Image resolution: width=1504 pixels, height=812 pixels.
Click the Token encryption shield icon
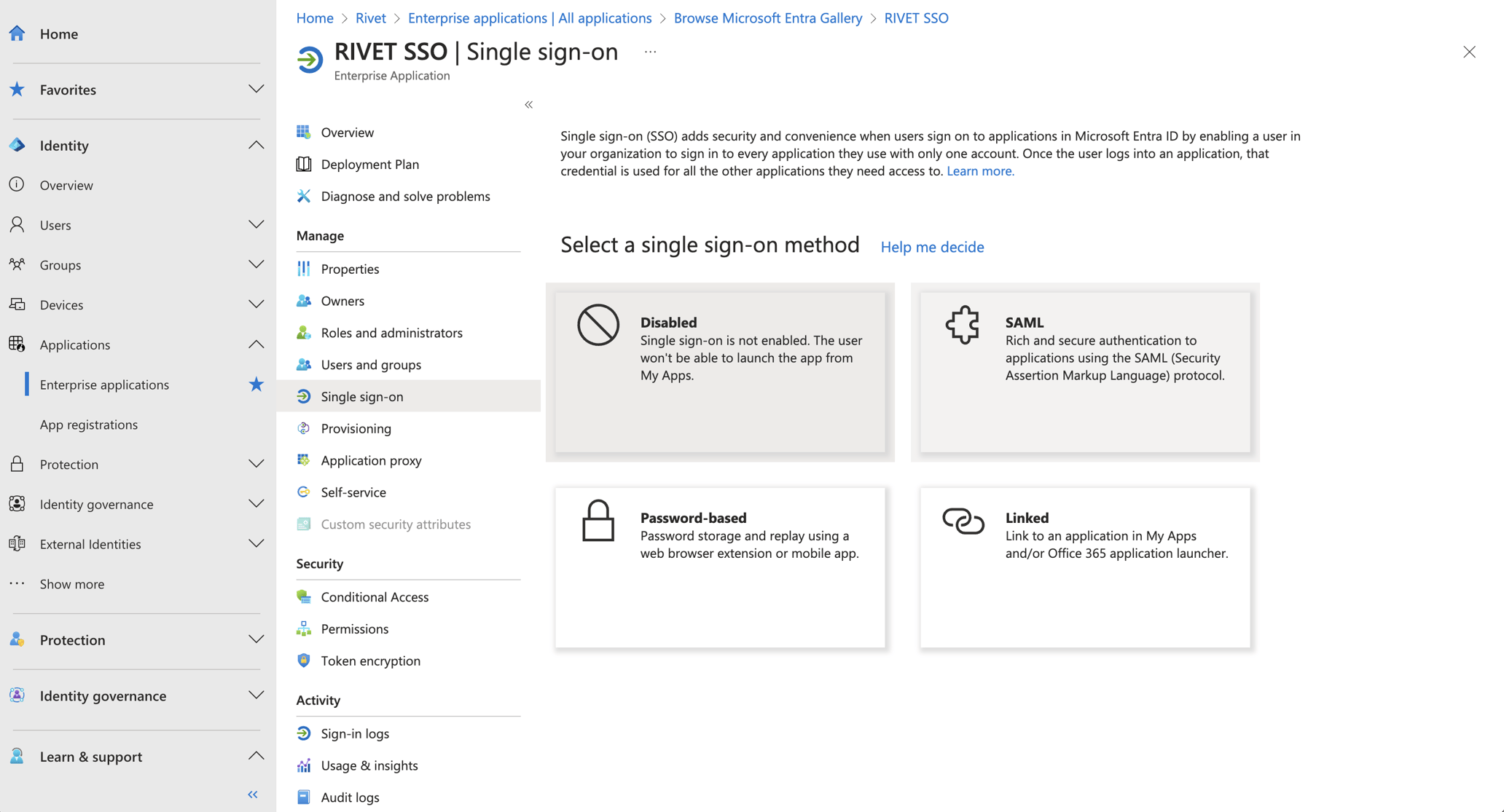click(x=304, y=661)
